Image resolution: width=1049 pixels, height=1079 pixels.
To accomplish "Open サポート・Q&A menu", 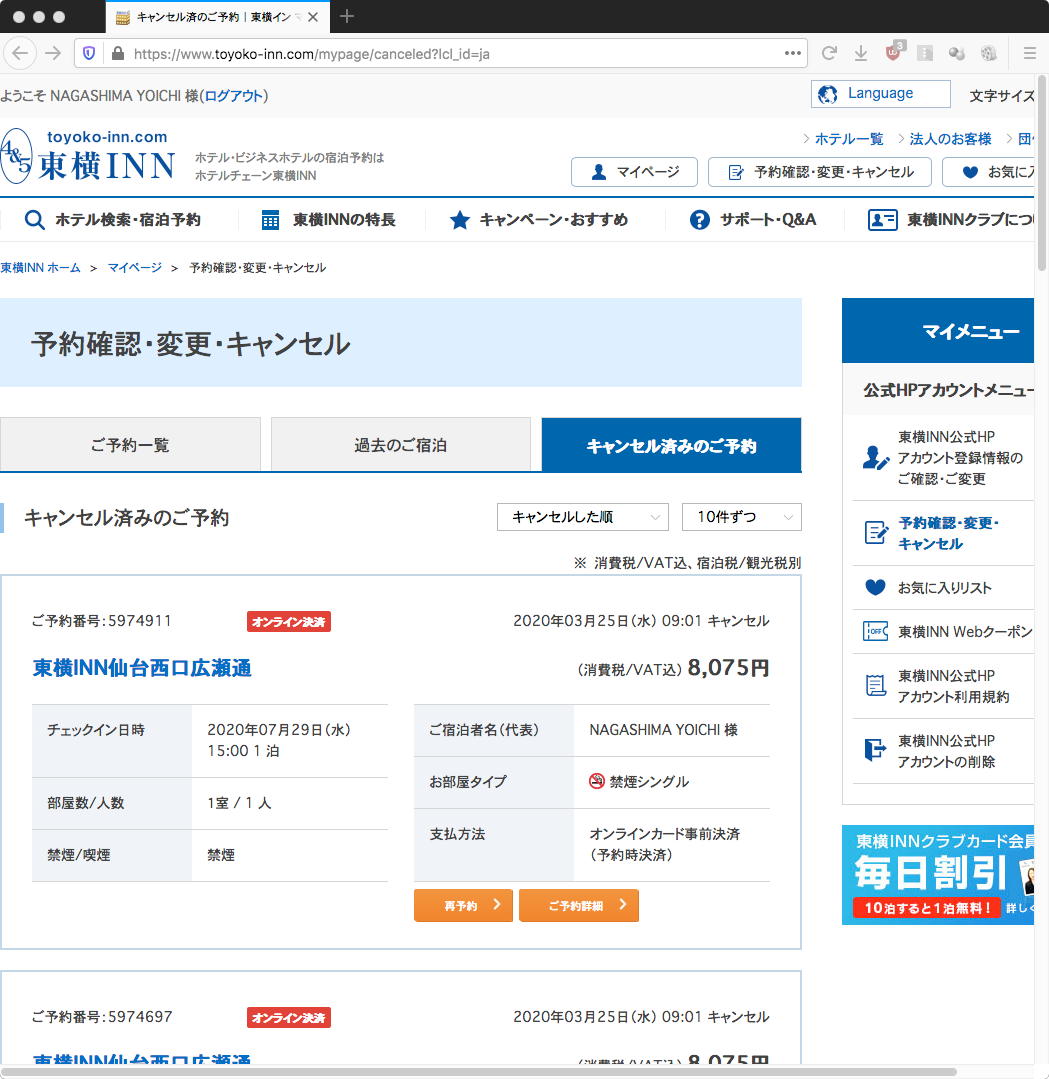I will pos(752,220).
